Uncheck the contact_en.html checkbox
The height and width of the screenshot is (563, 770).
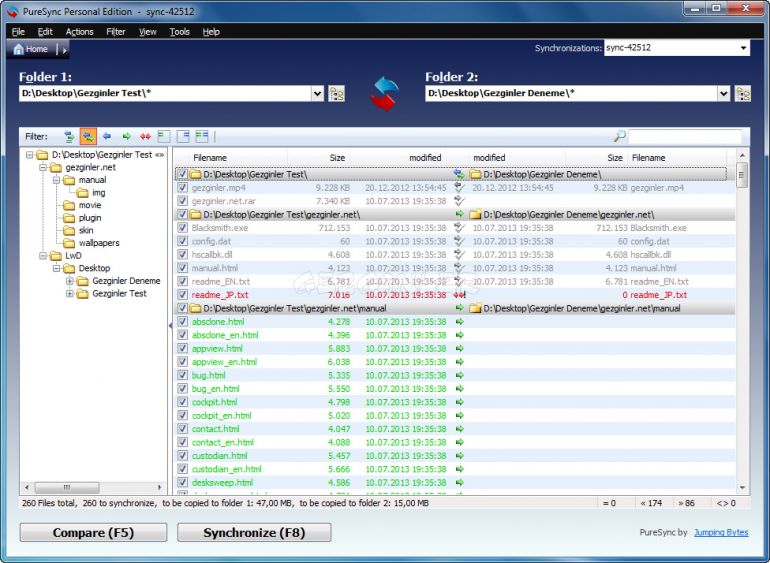coord(183,442)
